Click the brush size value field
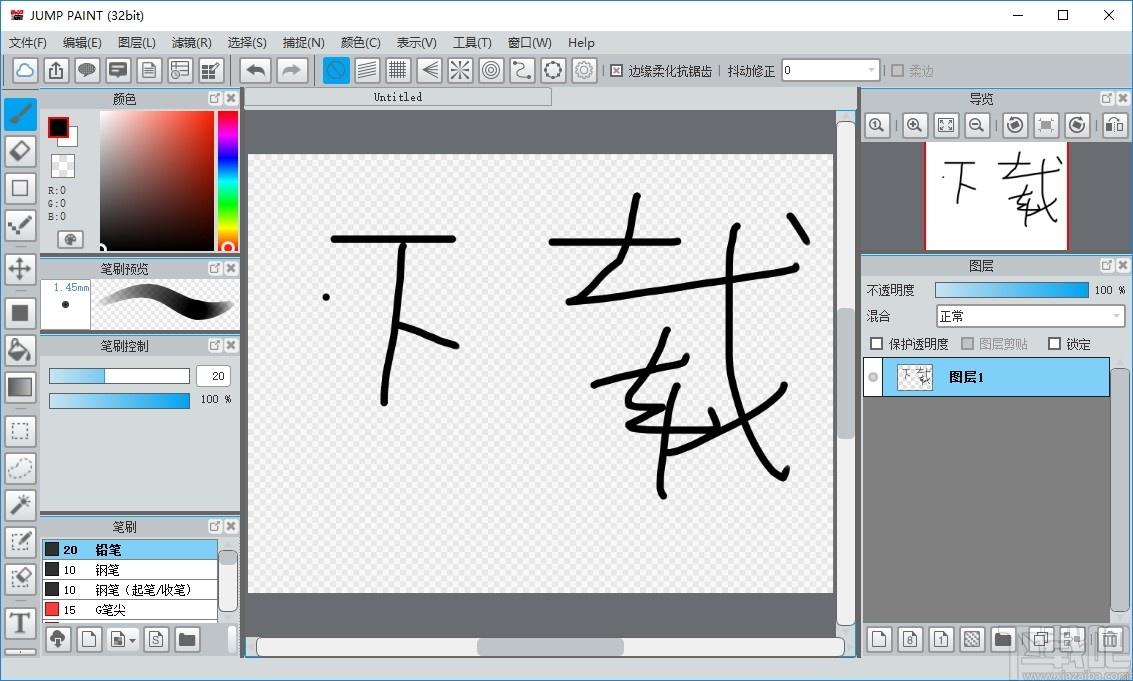The width and height of the screenshot is (1133, 681). 214,376
